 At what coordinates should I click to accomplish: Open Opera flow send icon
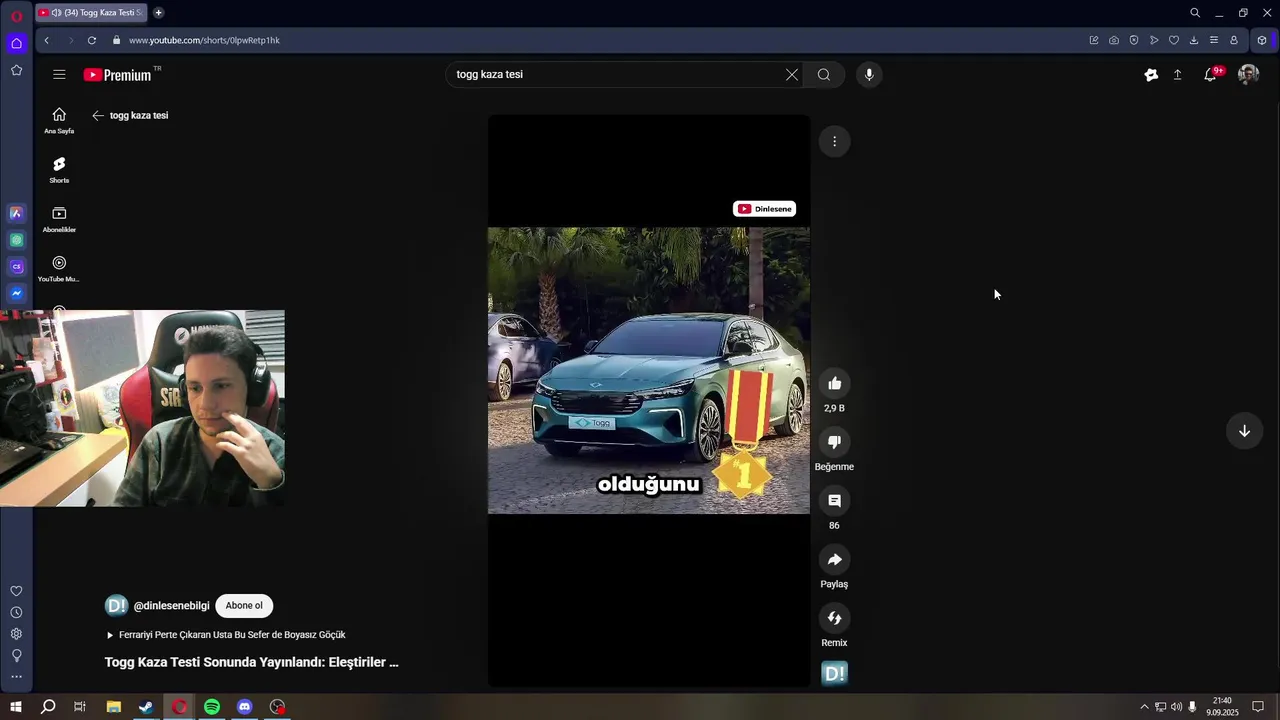coord(1154,40)
